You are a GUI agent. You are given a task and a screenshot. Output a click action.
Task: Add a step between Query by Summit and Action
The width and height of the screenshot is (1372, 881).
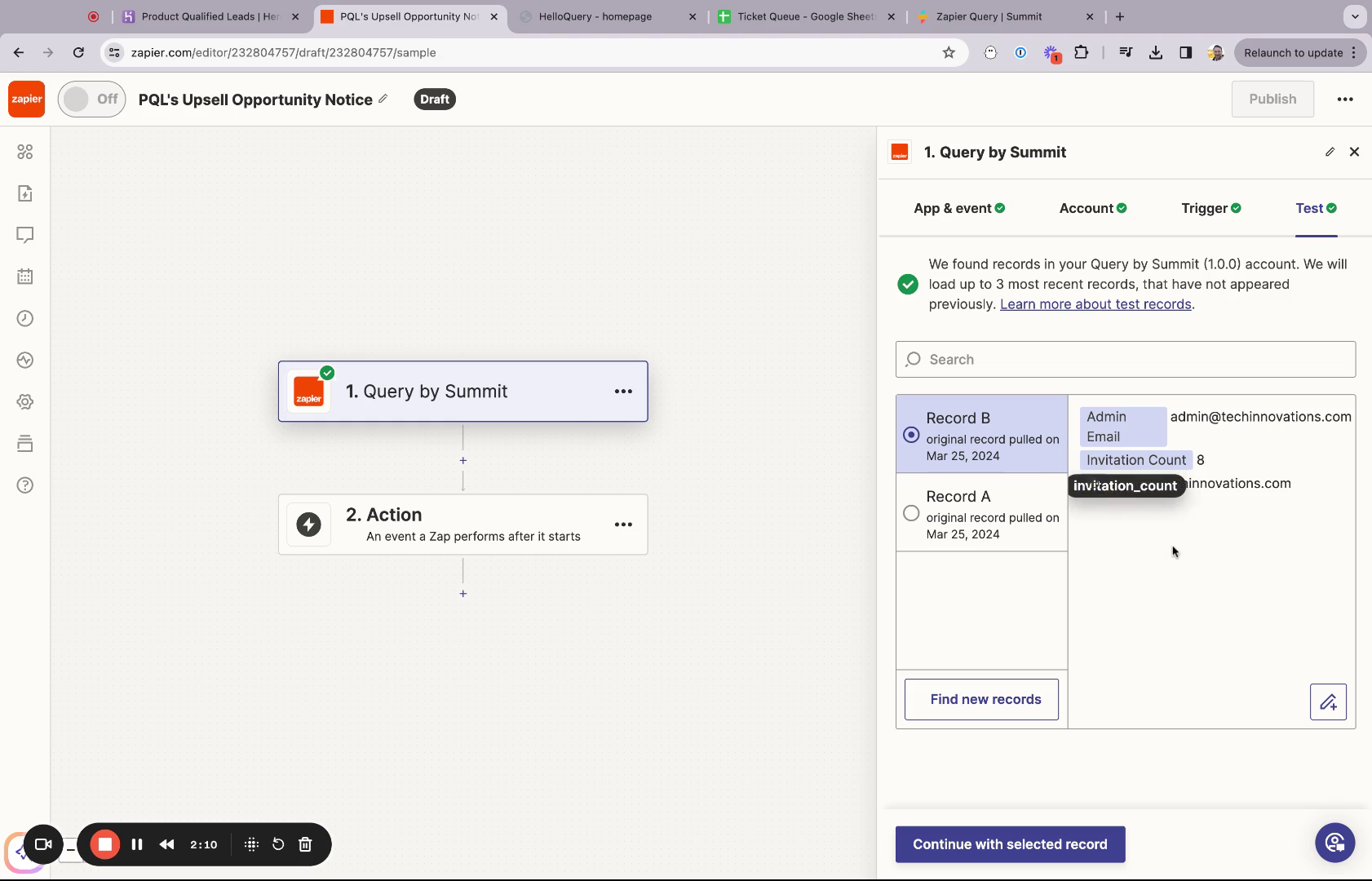click(x=463, y=460)
